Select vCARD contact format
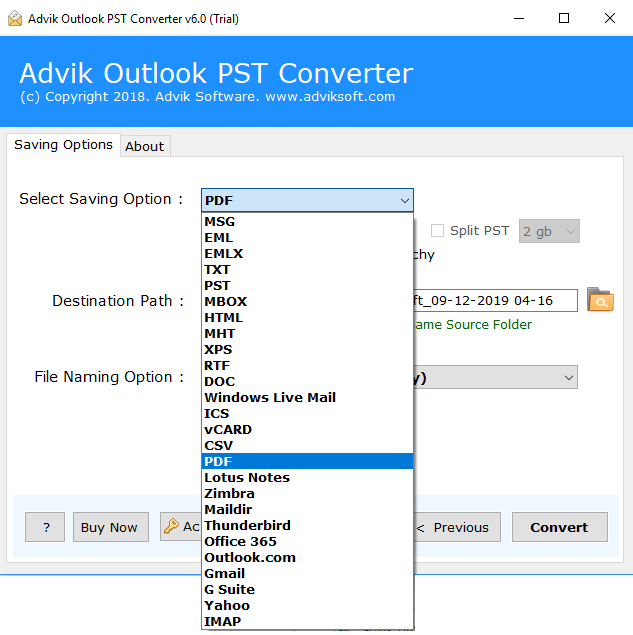Image resolution: width=633 pixels, height=635 pixels. click(x=307, y=430)
